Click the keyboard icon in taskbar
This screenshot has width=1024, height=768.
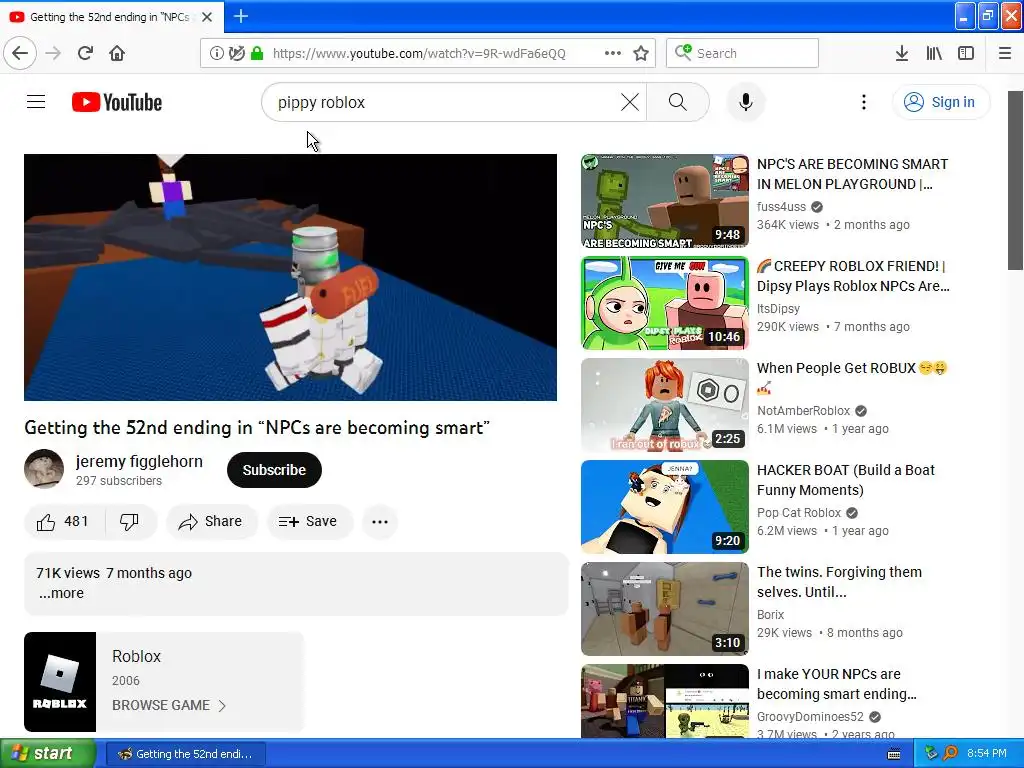(894, 754)
